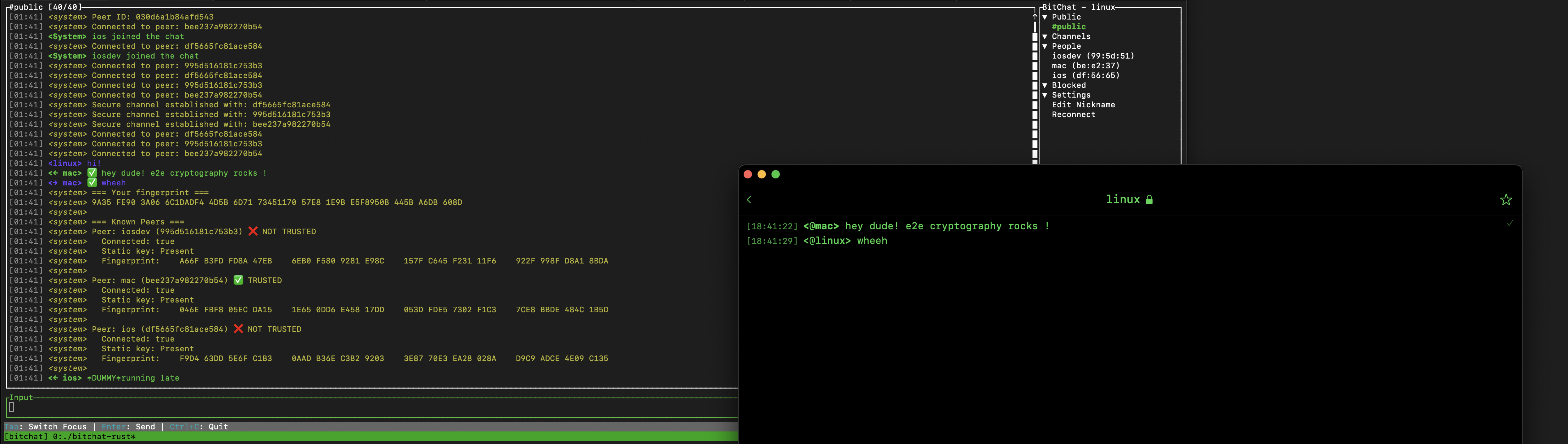
Task: Click the green zoom window button
Action: (x=776, y=174)
